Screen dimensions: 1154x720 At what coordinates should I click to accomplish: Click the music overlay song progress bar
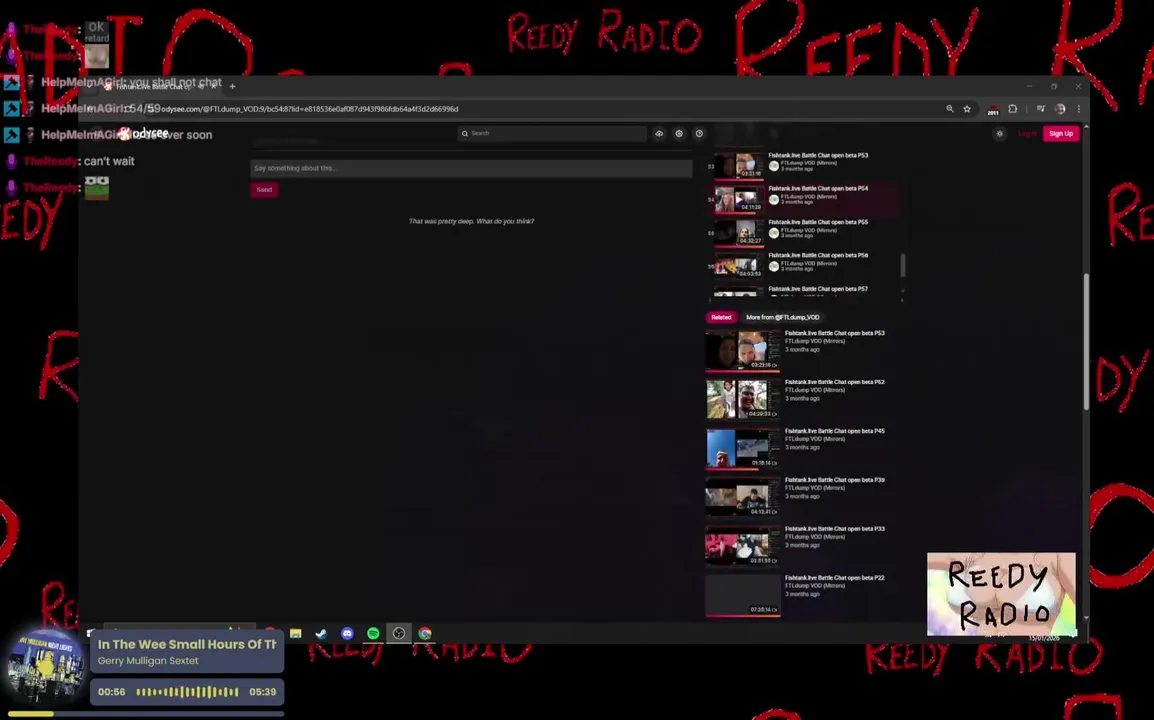pyautogui.click(x=146, y=713)
